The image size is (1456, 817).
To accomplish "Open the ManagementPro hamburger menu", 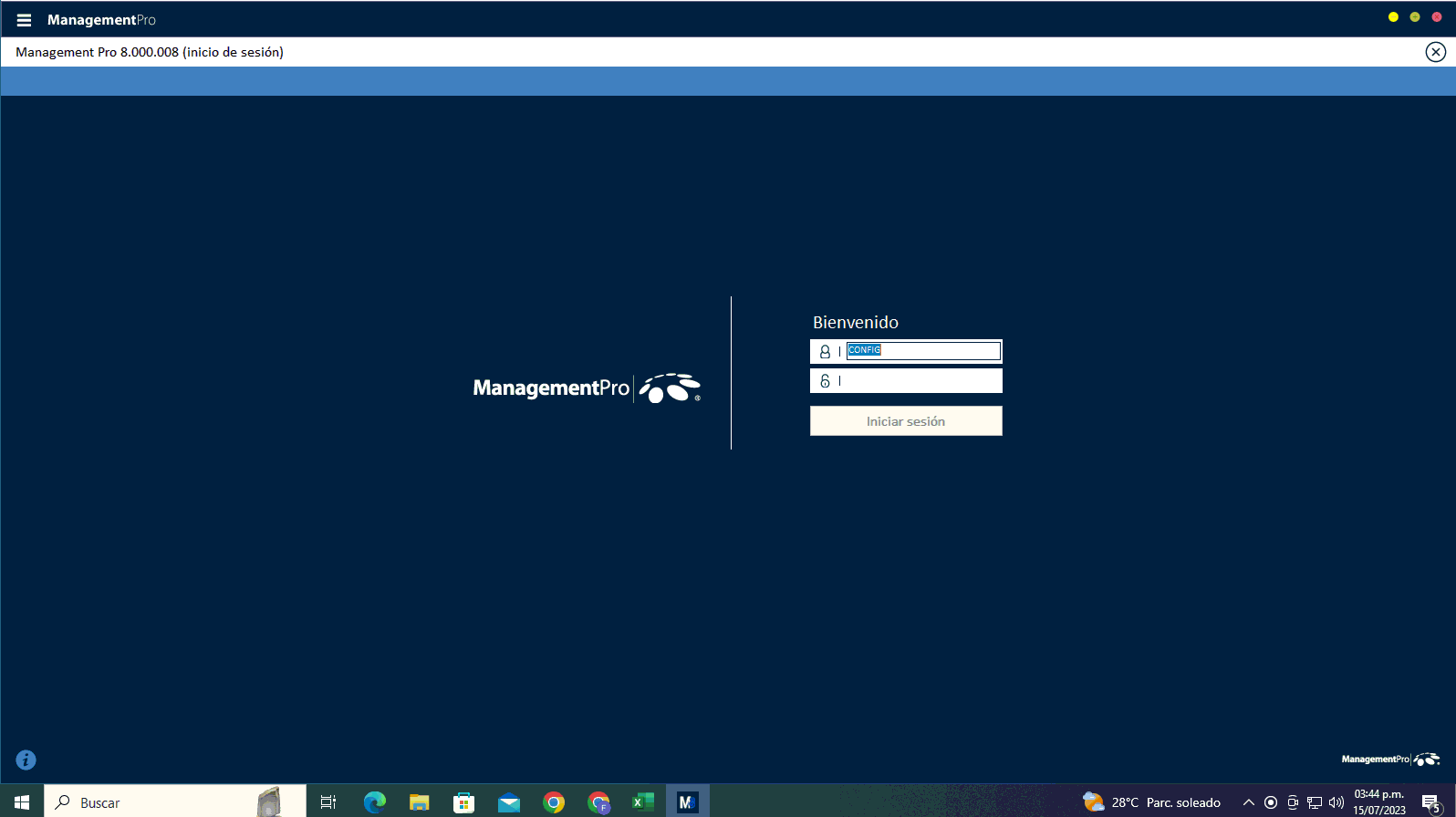I will (x=24, y=20).
